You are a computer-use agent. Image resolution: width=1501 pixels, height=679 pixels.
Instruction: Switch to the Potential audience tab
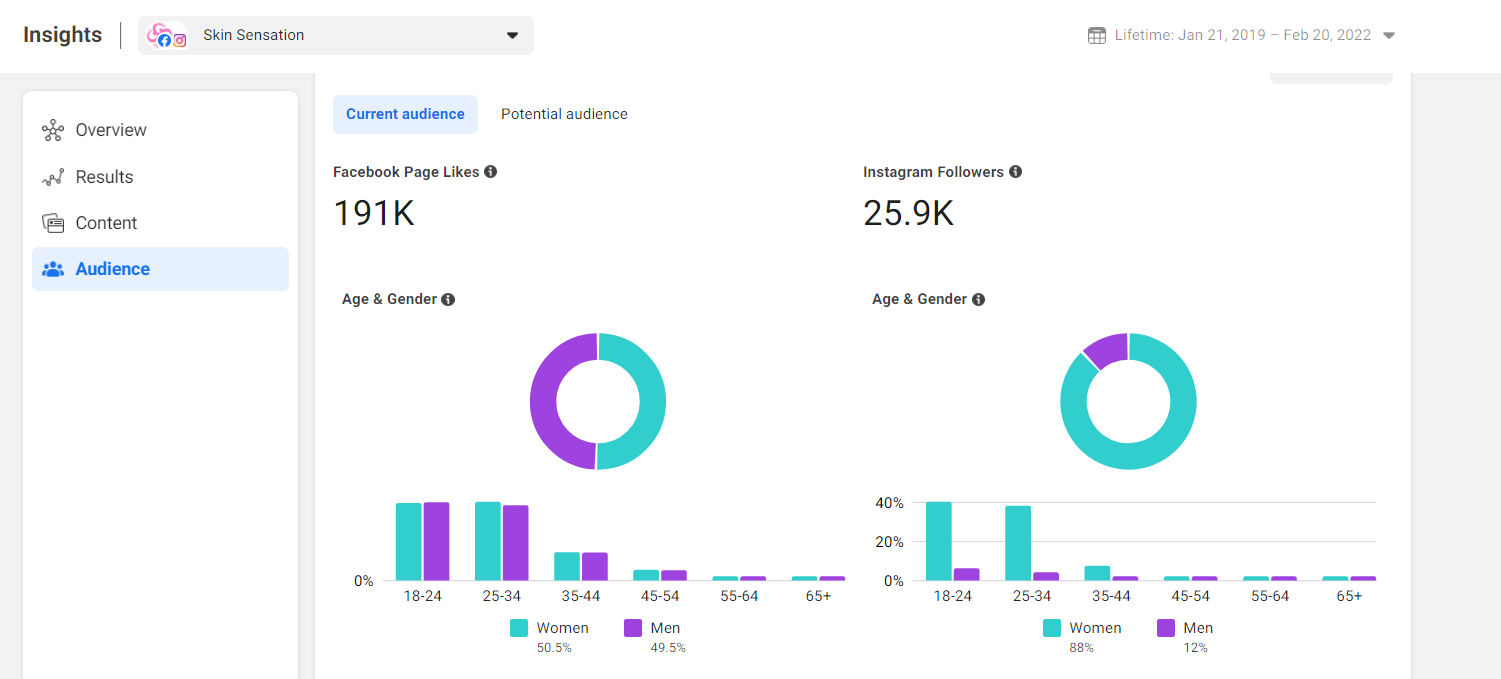(x=564, y=114)
